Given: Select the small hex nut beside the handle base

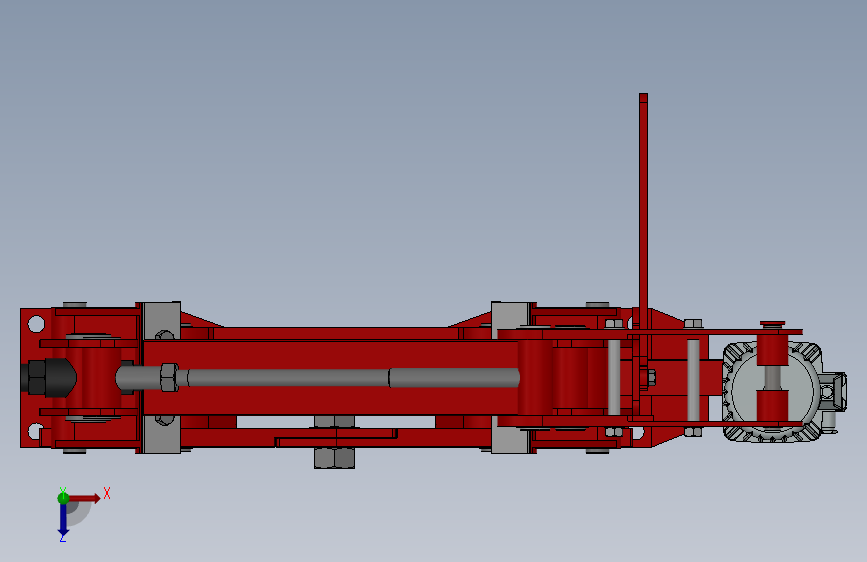Looking at the screenshot, I should pyautogui.click(x=650, y=378).
